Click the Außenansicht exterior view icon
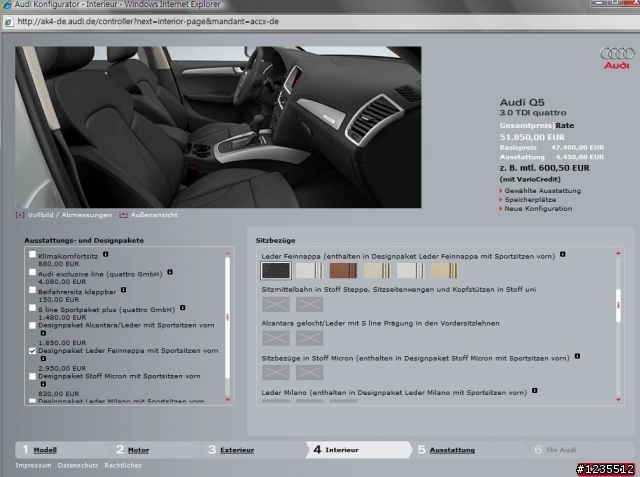The width and height of the screenshot is (640, 477). click(x=123, y=215)
